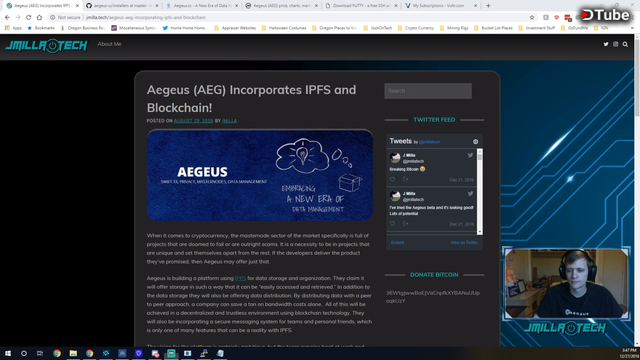Click the Twitter bird on Aegeus beta tweet
Image resolution: width=640 pixels, height=360 pixels.
pyautogui.click(x=470, y=193)
